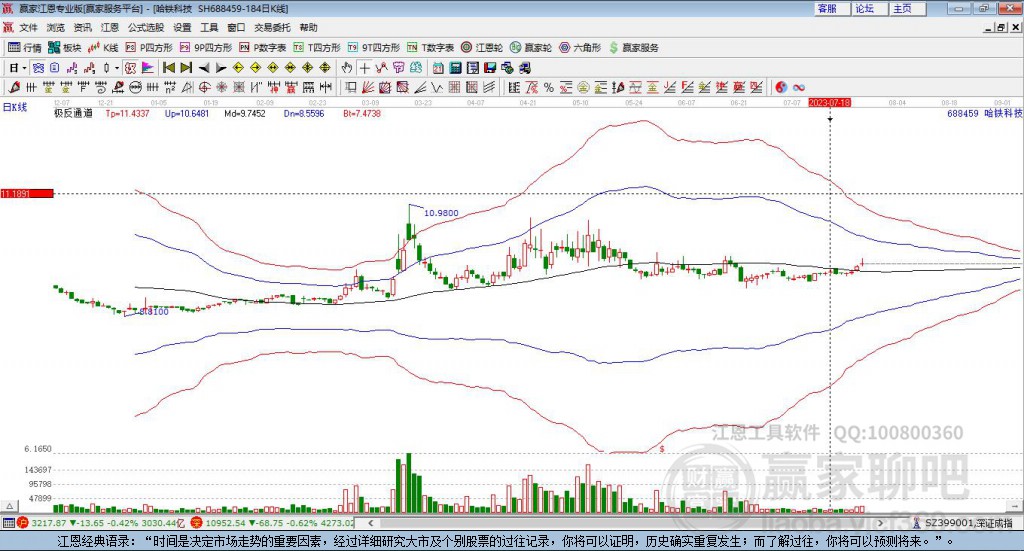Viewport: 1024px width, 551px height.
Task: Click the blue floppy save icon
Action: click(490, 68)
